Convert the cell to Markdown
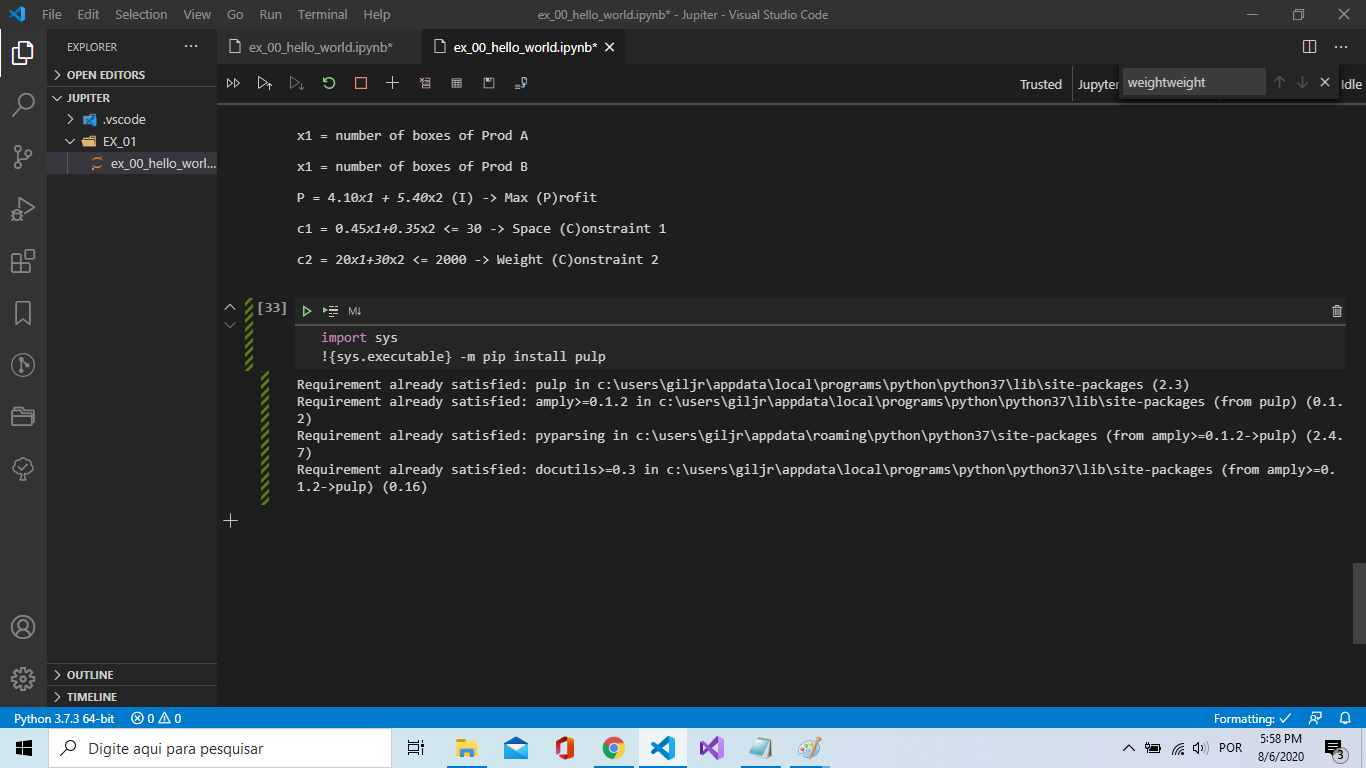 (354, 310)
